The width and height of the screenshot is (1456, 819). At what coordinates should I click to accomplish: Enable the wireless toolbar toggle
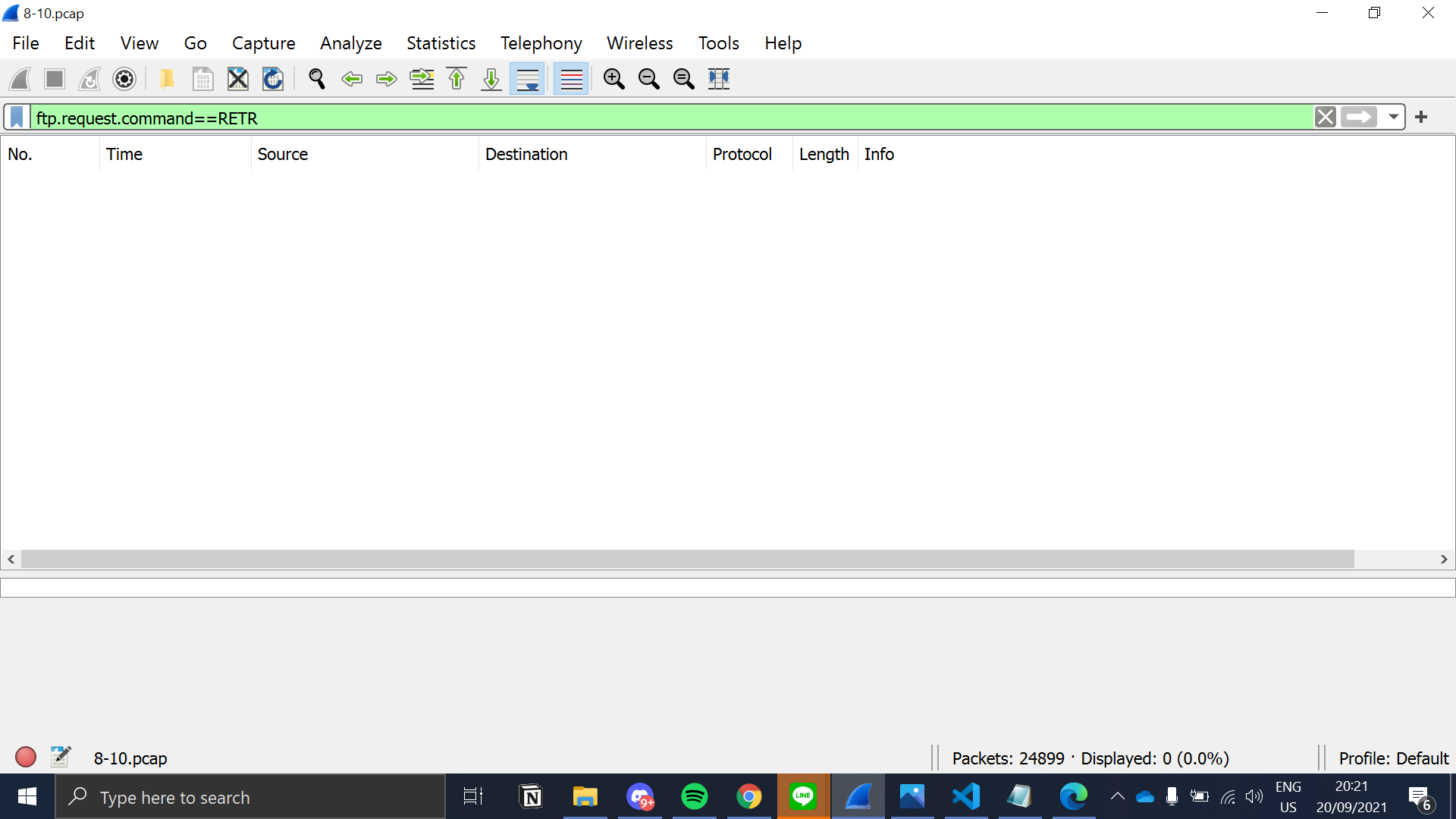click(138, 43)
